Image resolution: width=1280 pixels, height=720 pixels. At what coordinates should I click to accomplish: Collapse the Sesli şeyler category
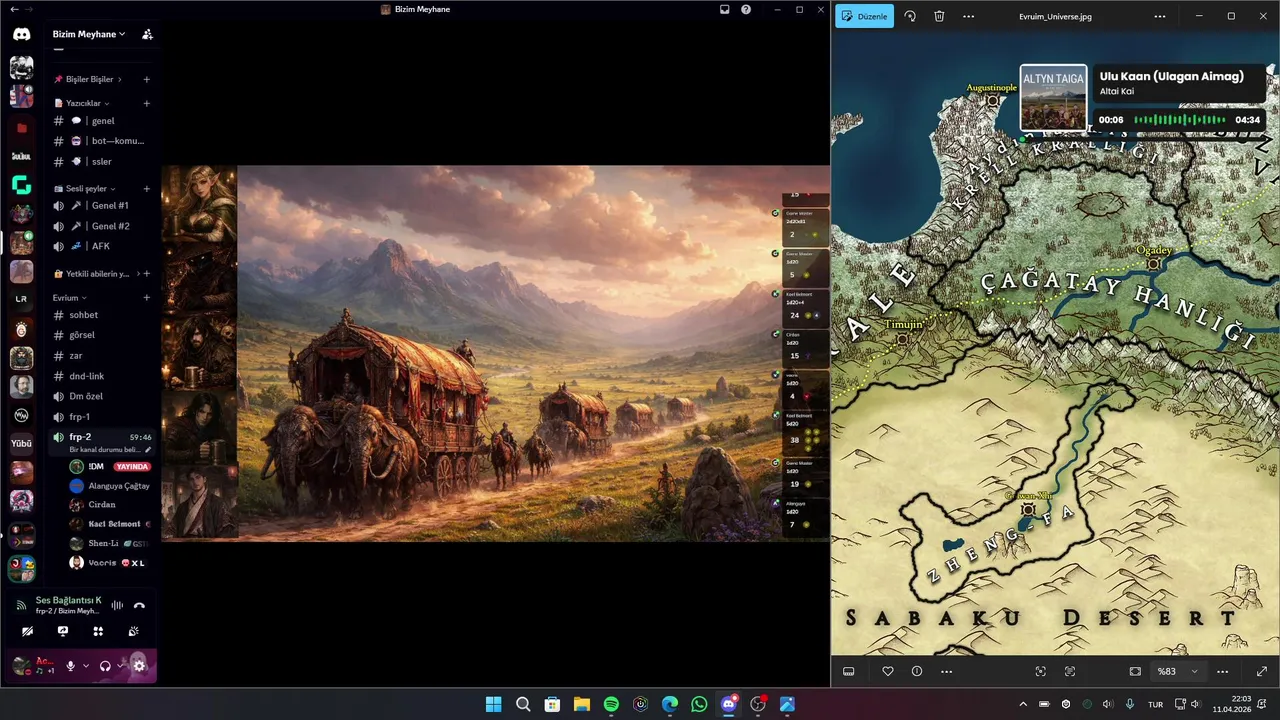coord(85,188)
